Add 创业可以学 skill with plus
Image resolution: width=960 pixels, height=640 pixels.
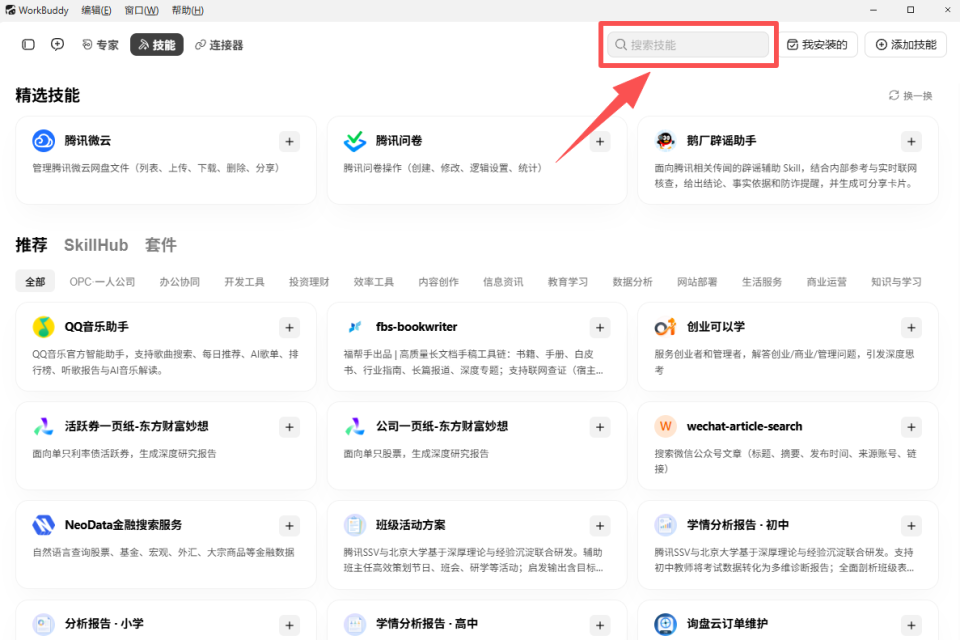912,328
